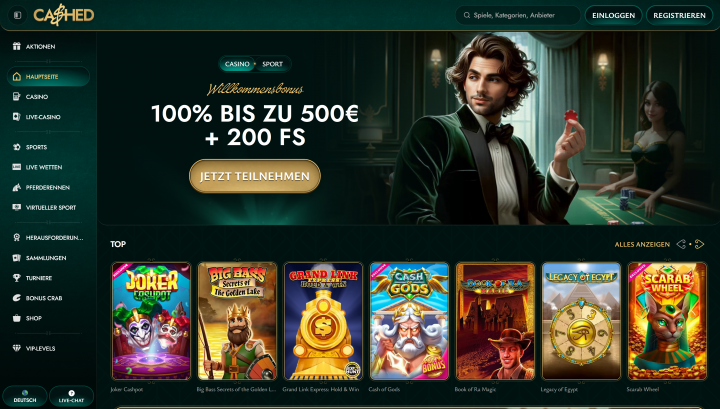
Task: Open Pferderennen via the horse icon
Action: (x=17, y=187)
